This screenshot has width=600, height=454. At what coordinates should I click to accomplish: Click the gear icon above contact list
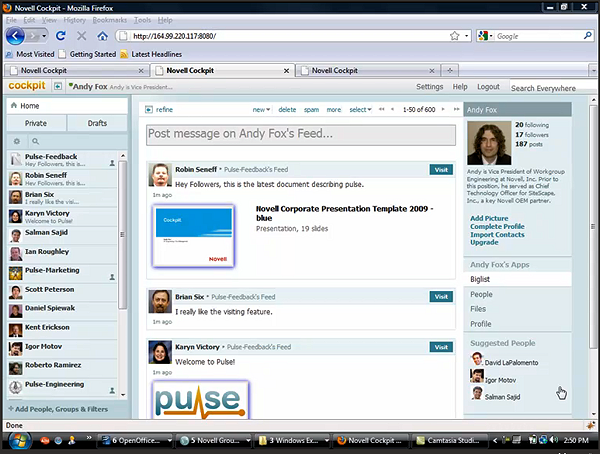tap(17, 141)
